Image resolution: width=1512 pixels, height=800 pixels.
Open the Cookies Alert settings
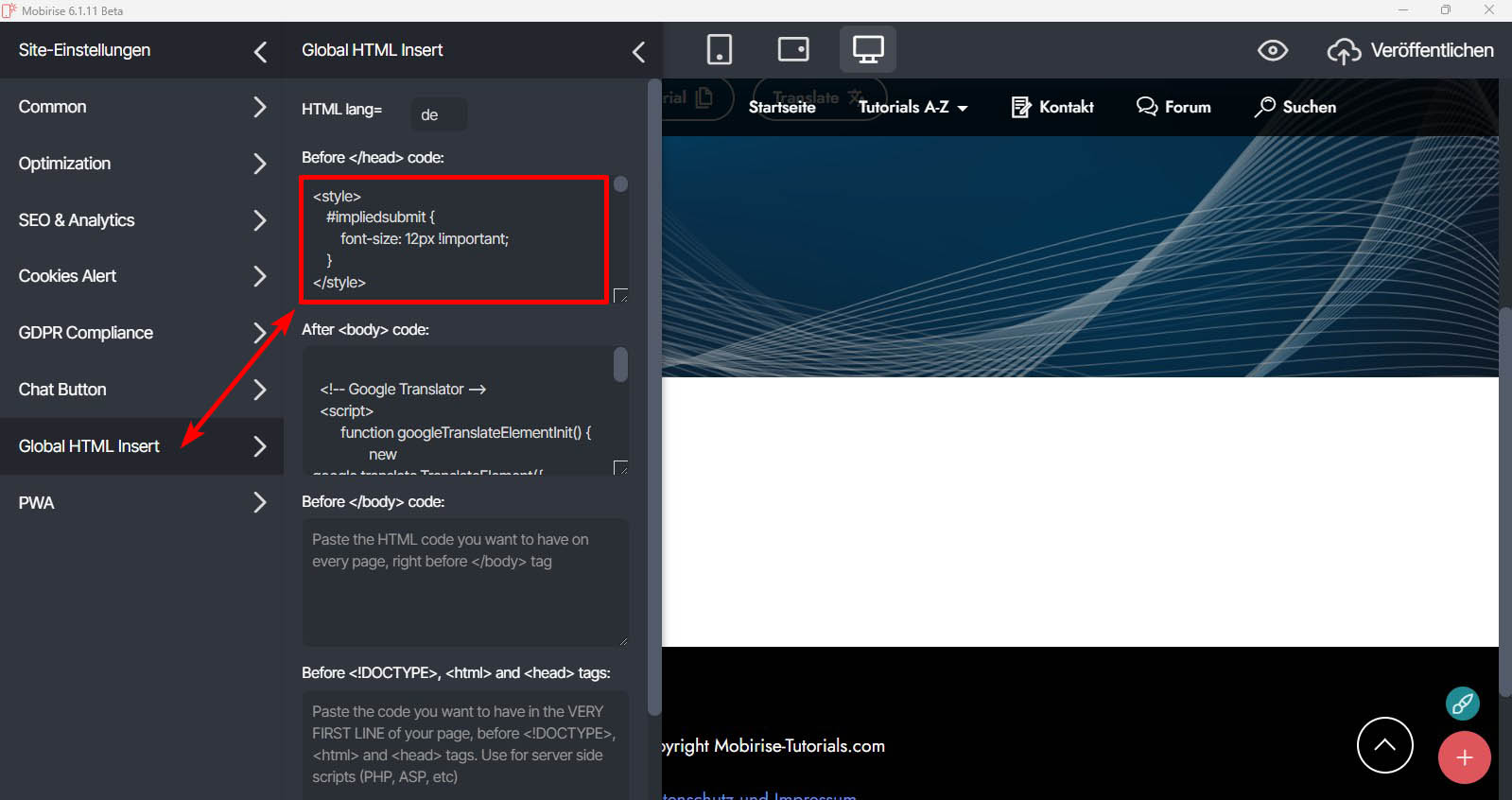click(x=142, y=276)
